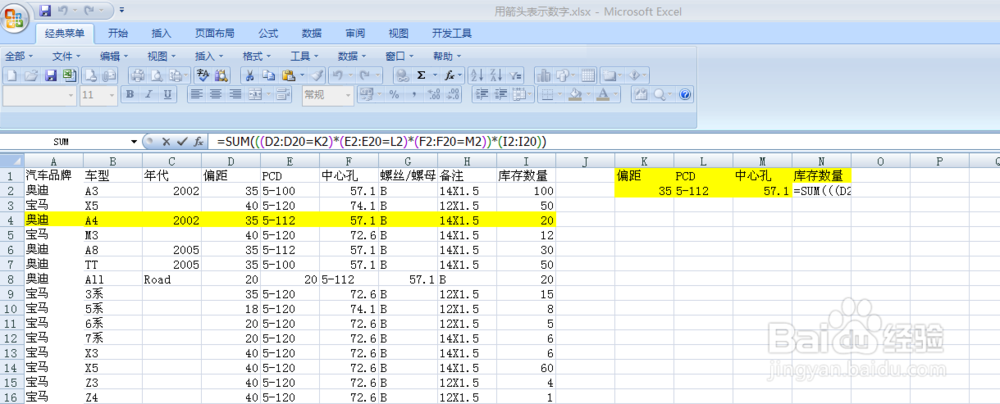Image resolution: width=1000 pixels, height=404 pixels.
Task: Increase decimal places icon
Action: tap(434, 95)
